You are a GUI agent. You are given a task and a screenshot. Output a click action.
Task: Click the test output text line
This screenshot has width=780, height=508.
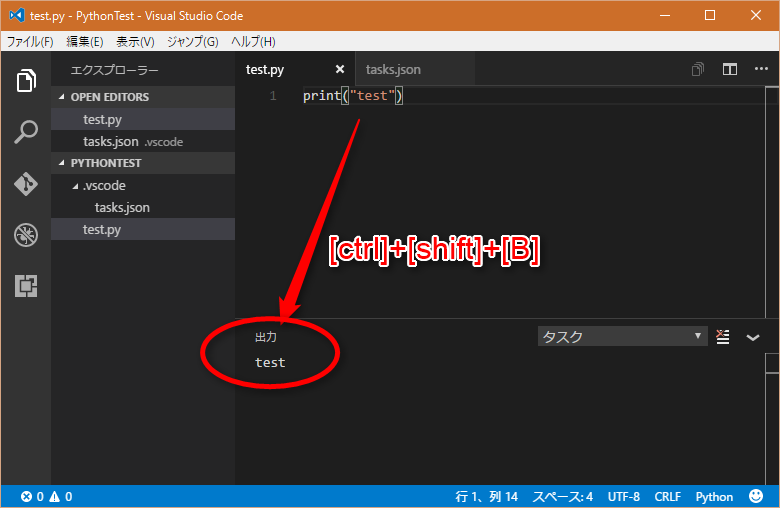[270, 363]
